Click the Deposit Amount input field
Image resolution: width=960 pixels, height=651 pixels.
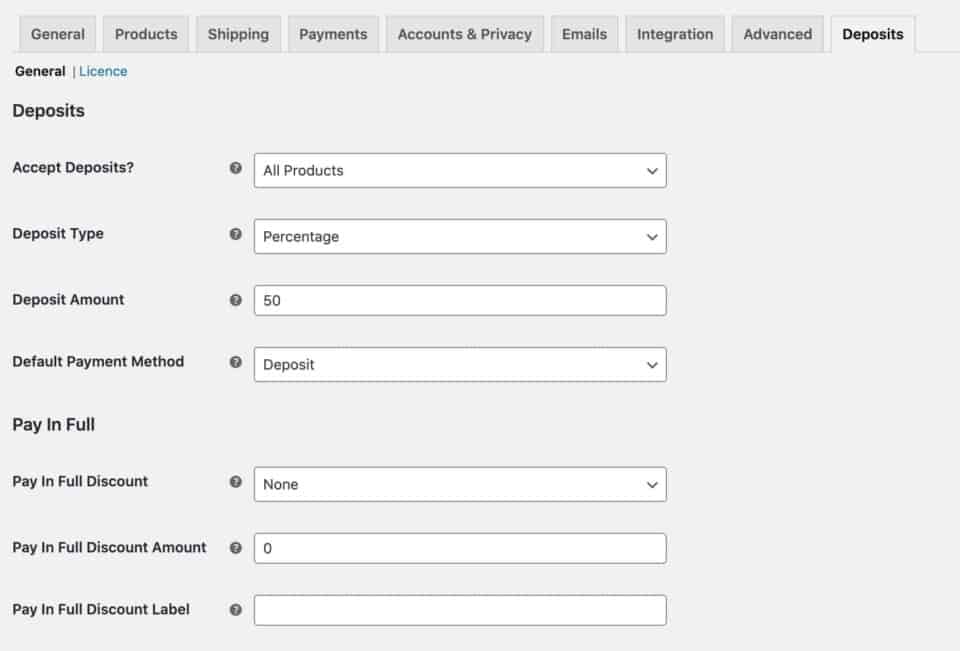coord(460,299)
